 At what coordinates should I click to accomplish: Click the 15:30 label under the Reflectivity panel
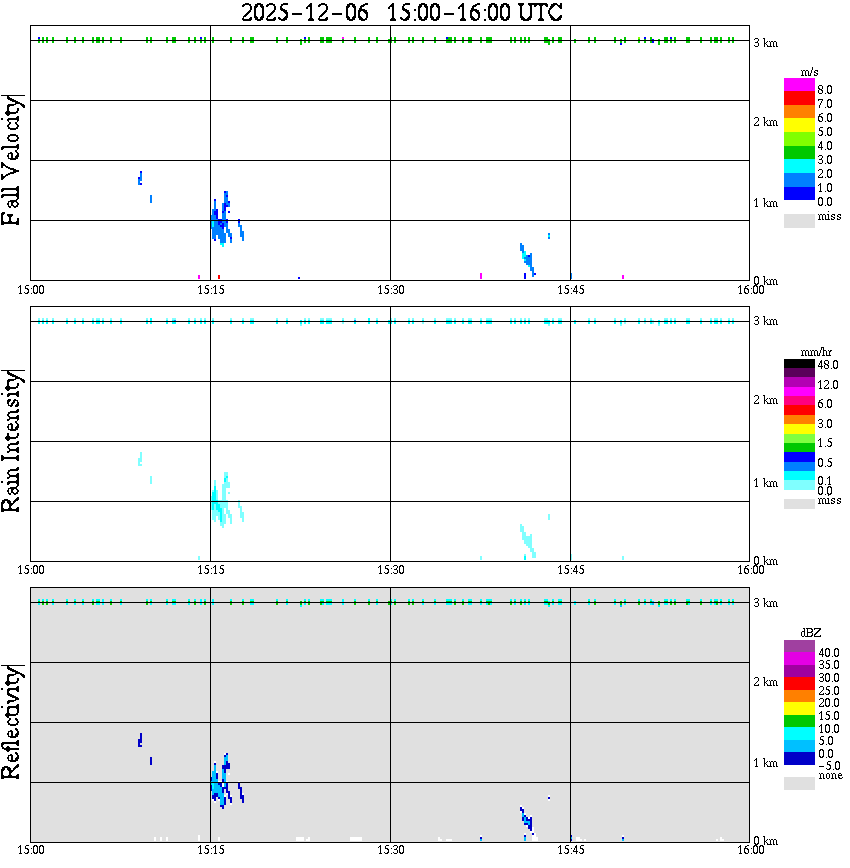coord(391,850)
